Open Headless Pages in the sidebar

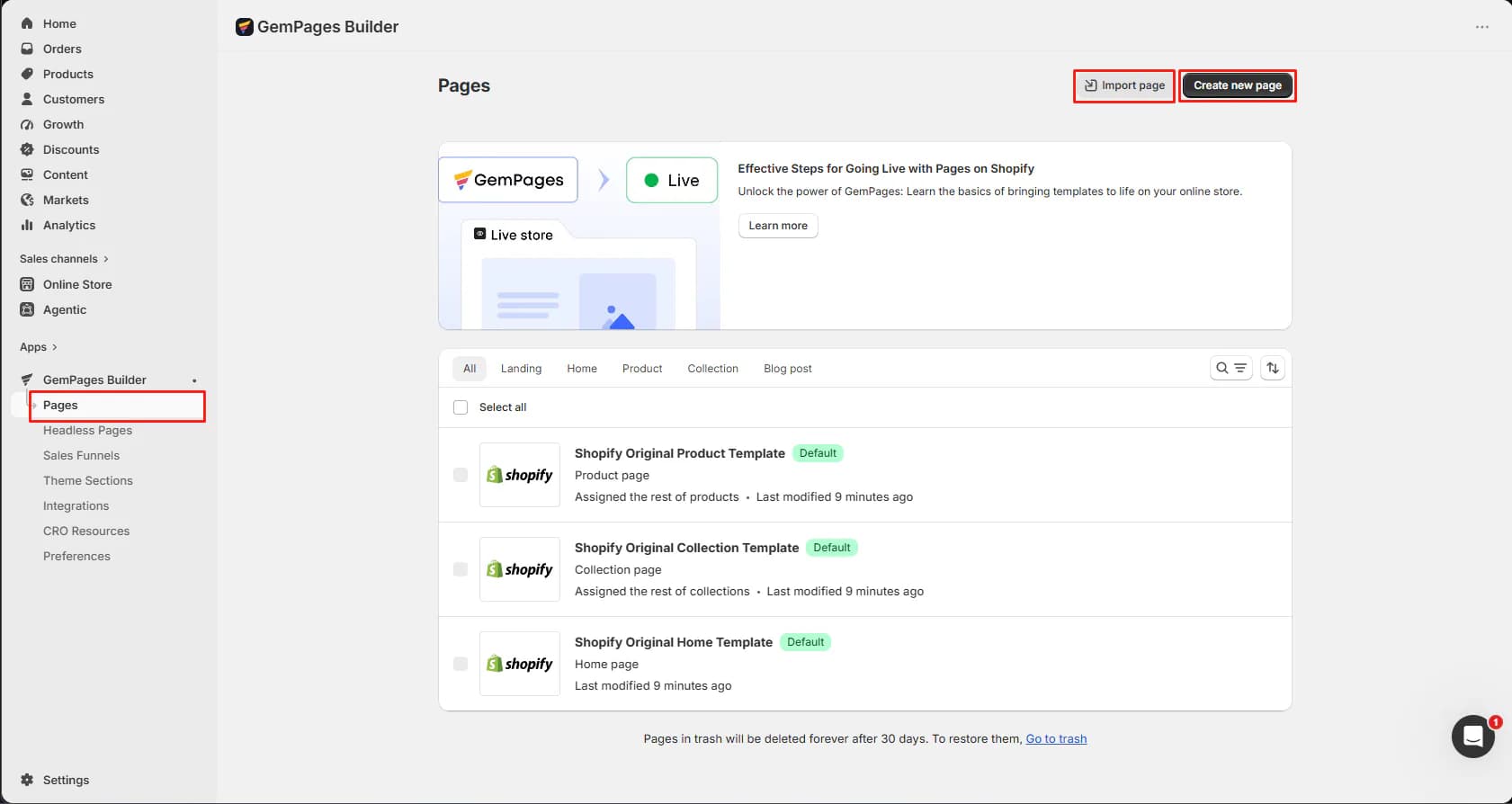coord(87,431)
